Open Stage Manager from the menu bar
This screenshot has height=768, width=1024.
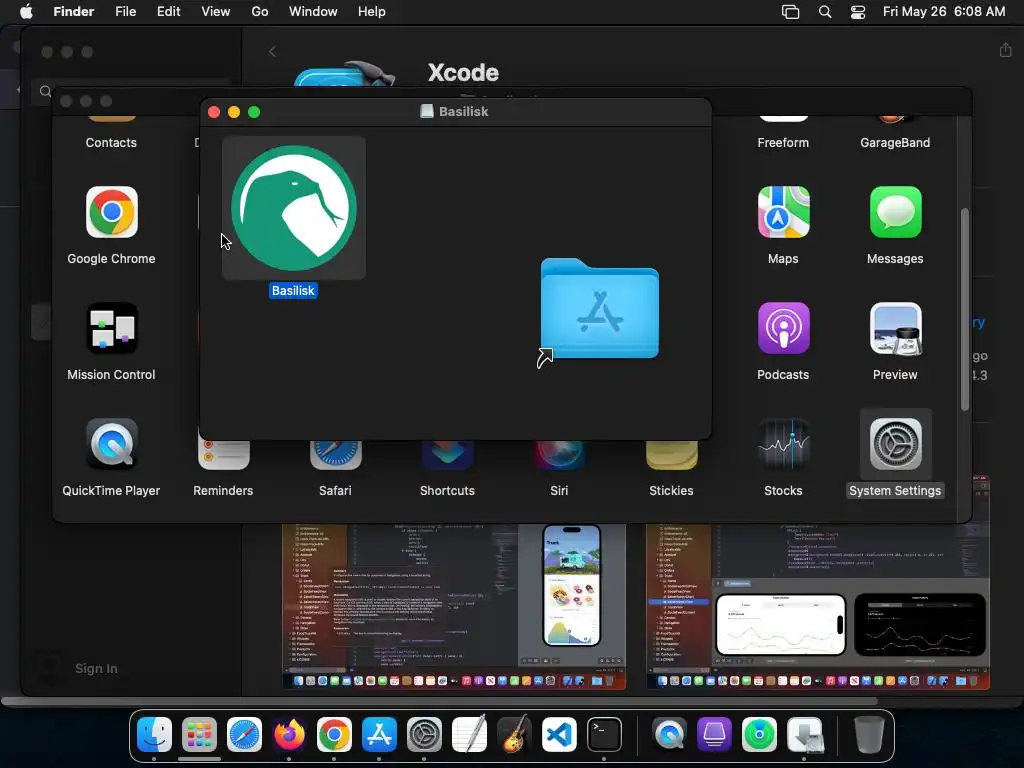[790, 12]
